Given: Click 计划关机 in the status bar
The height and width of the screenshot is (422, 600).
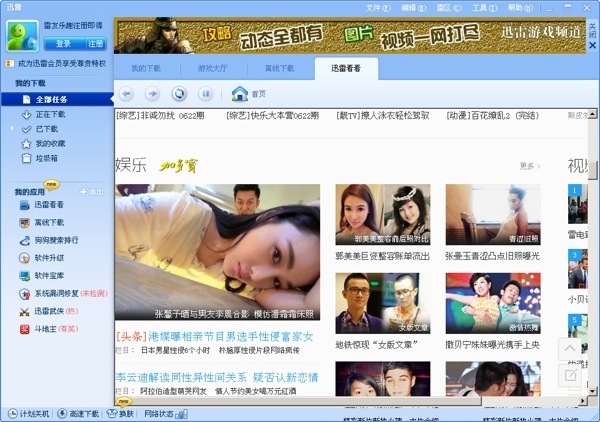Looking at the screenshot, I should [x=29, y=414].
